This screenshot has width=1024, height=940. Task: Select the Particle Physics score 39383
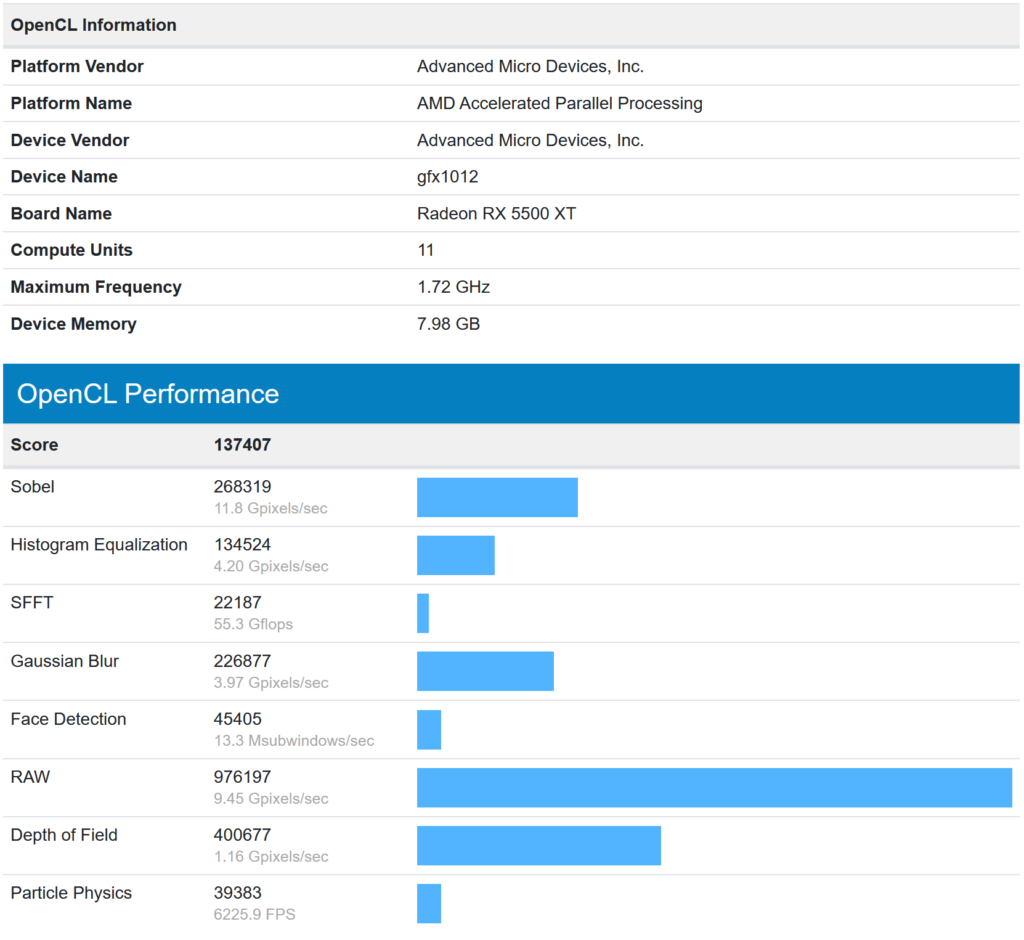click(238, 893)
